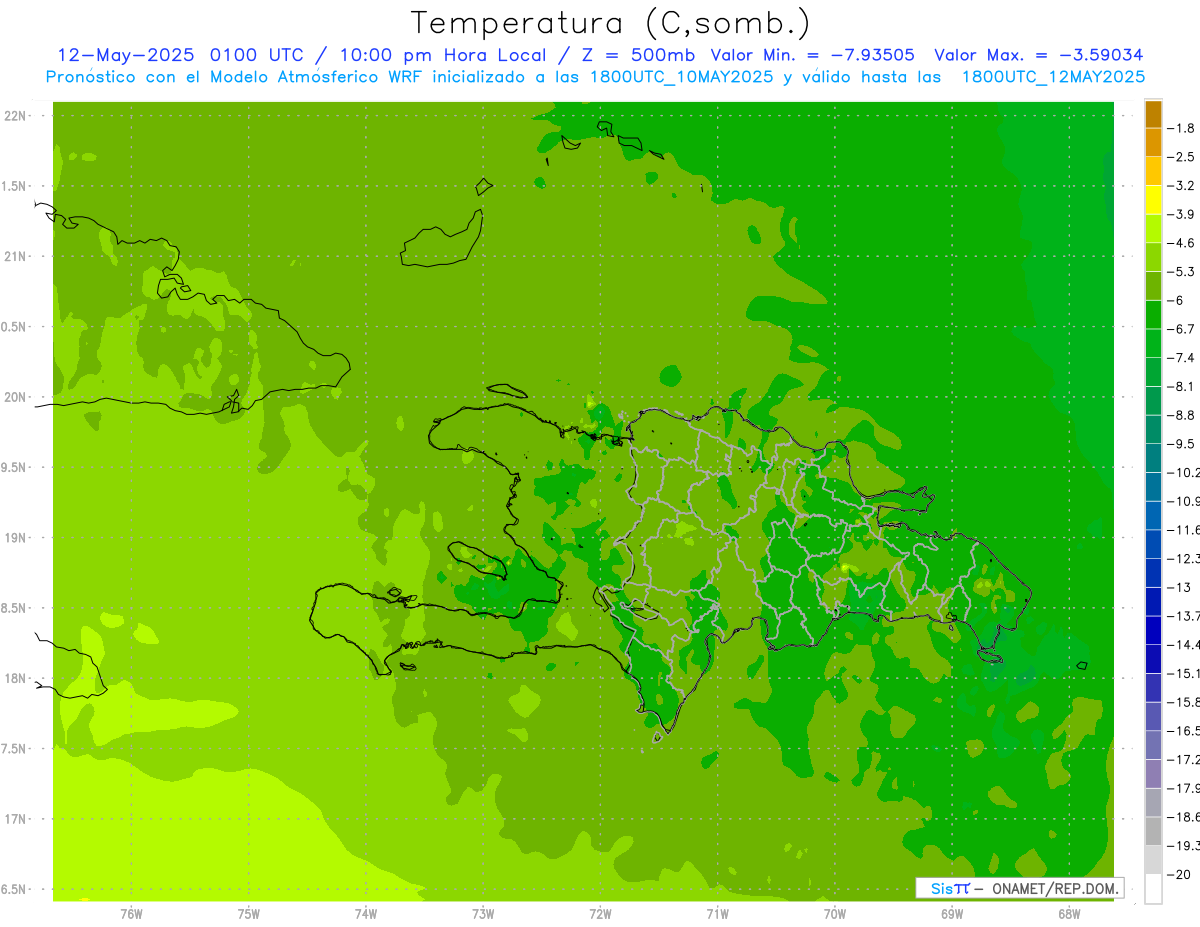
Task: Click the '-20' colorbar value
Action: [x=1179, y=874]
